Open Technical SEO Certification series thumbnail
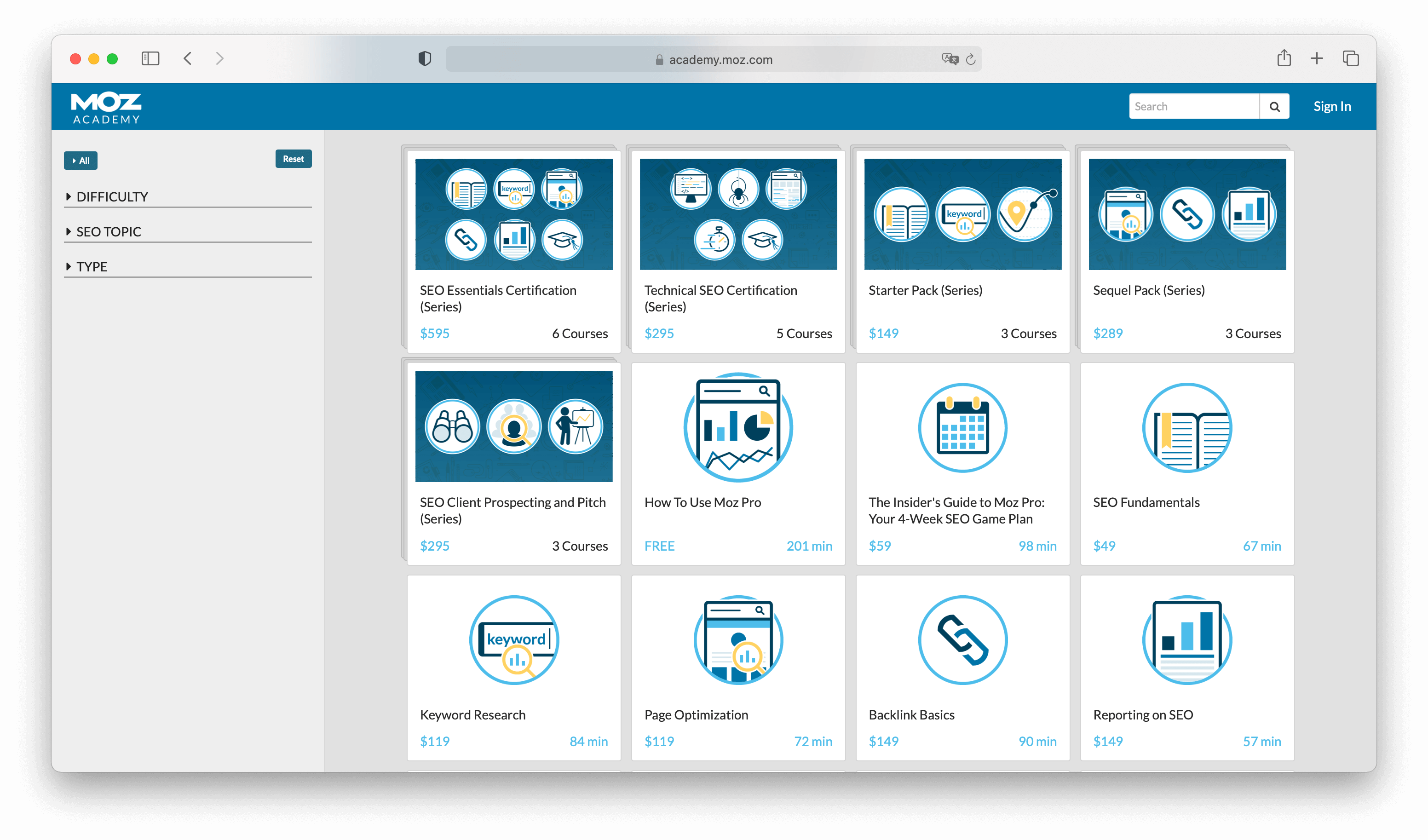 738,214
